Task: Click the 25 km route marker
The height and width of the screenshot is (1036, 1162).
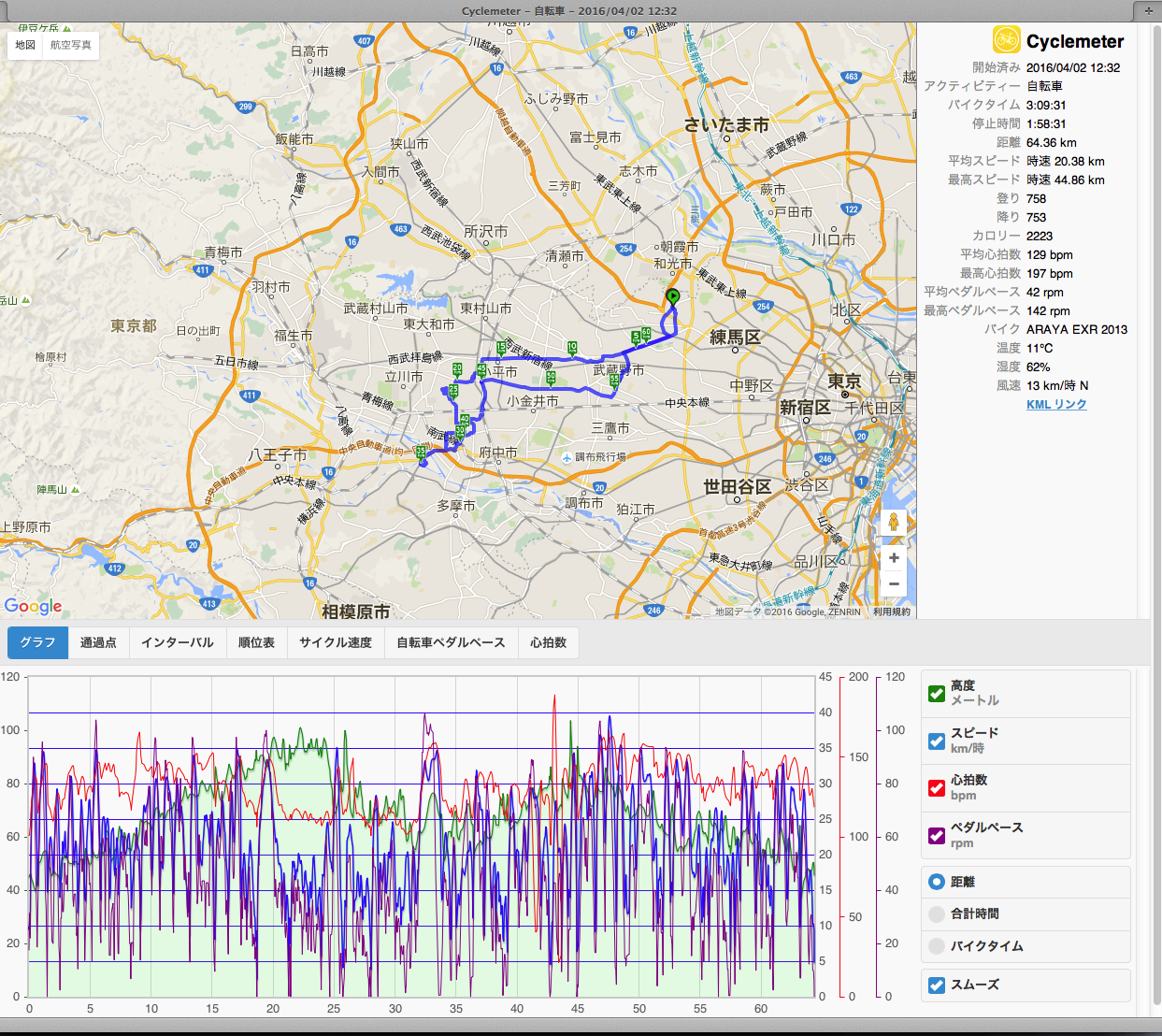Action: [453, 391]
